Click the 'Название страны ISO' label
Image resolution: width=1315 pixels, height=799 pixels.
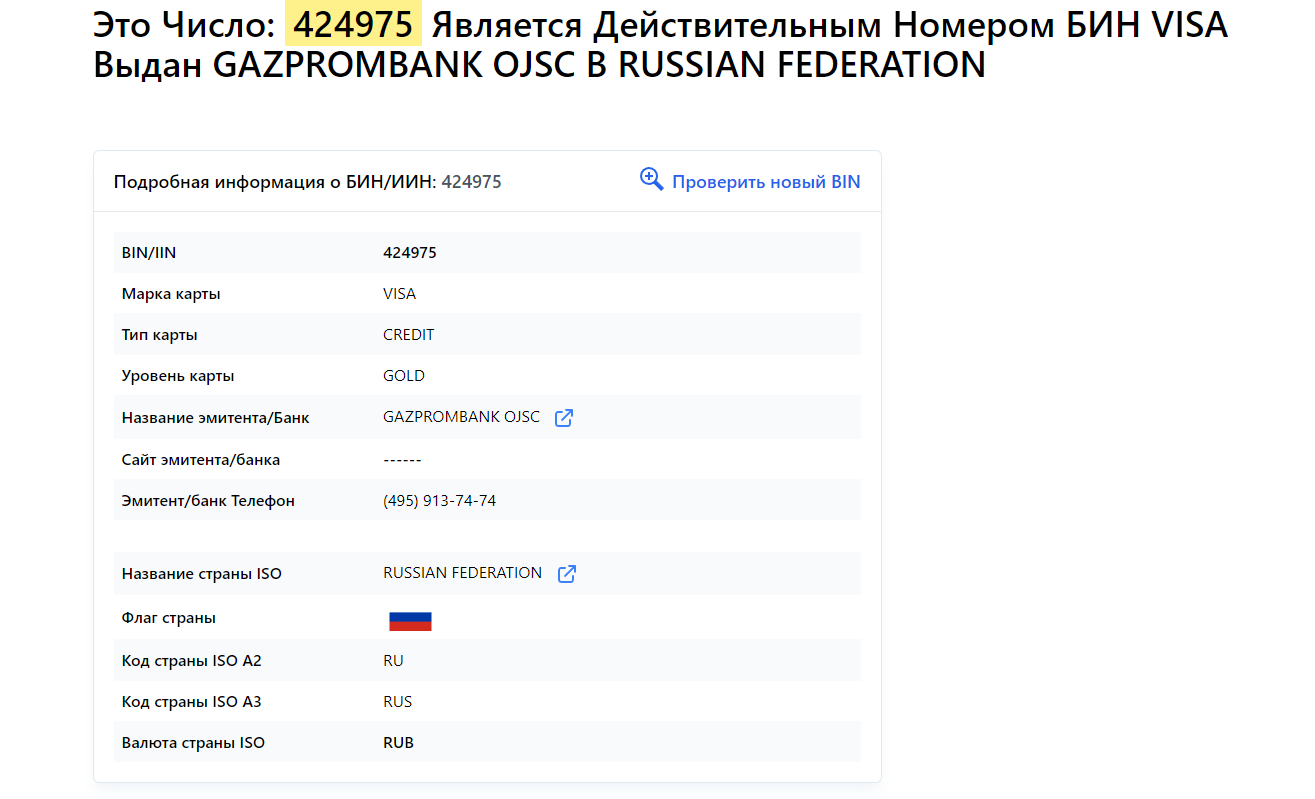(202, 574)
